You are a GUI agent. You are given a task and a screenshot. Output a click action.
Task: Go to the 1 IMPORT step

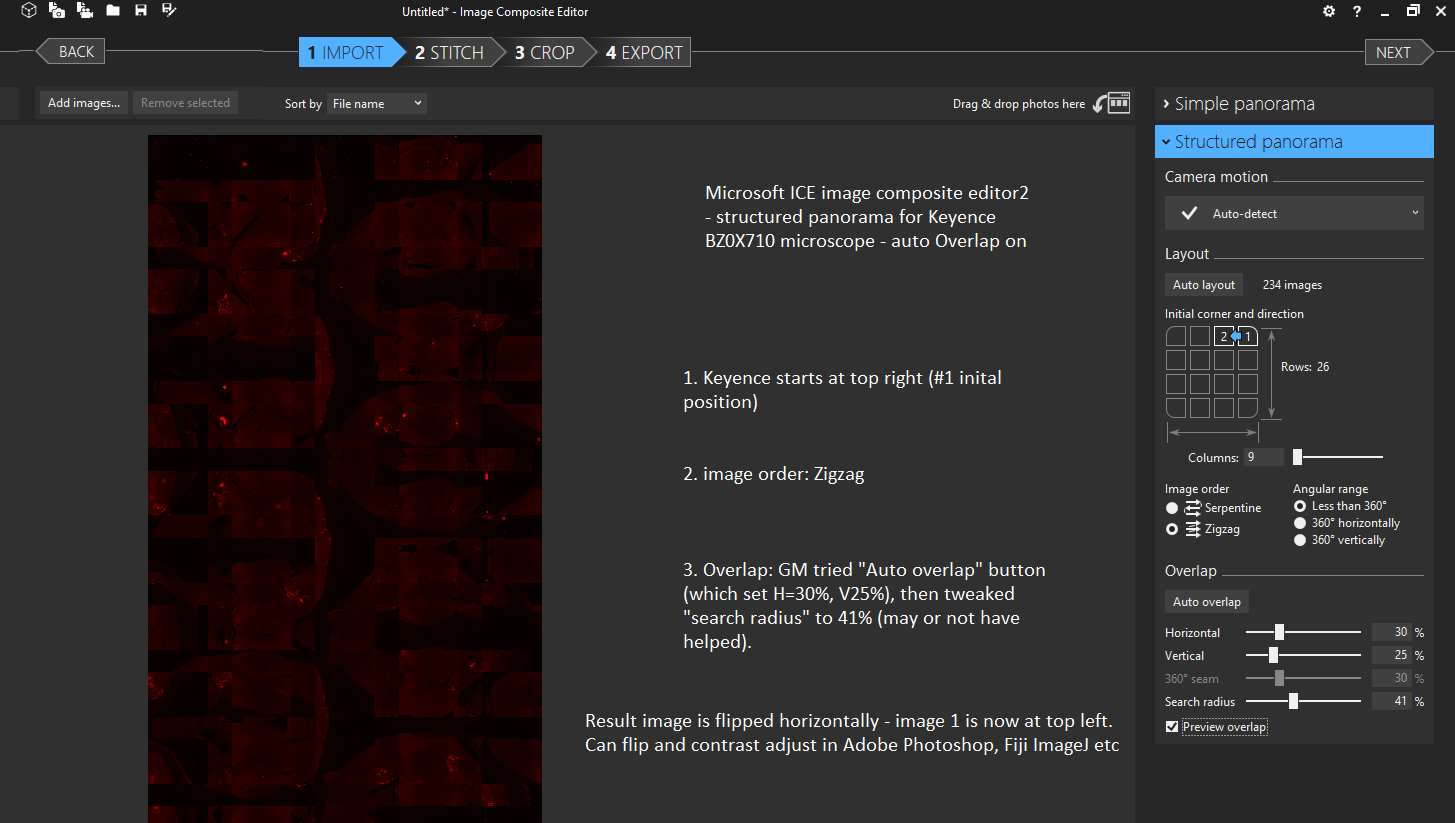tap(352, 52)
